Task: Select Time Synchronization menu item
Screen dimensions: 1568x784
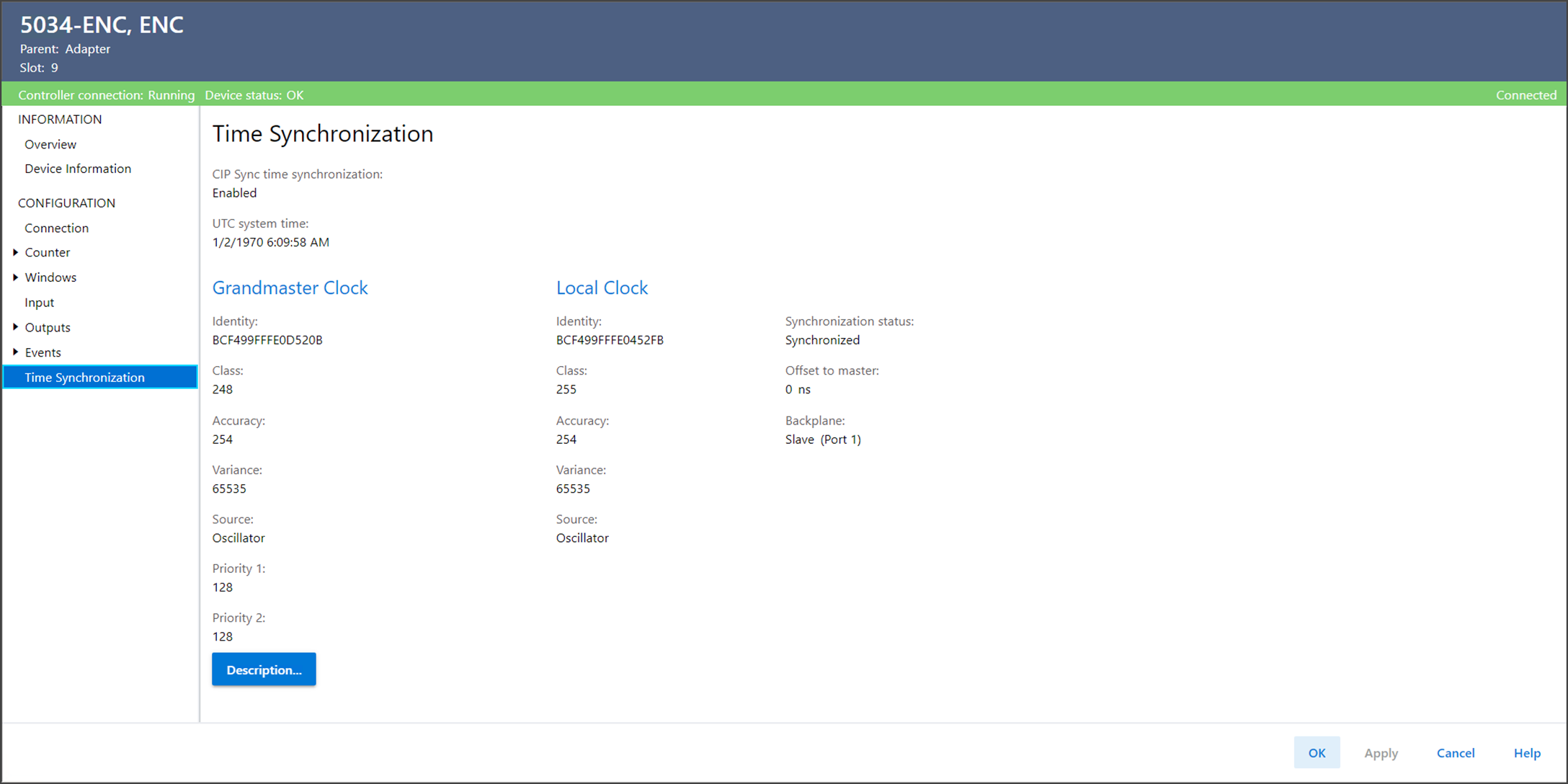Action: coord(85,378)
